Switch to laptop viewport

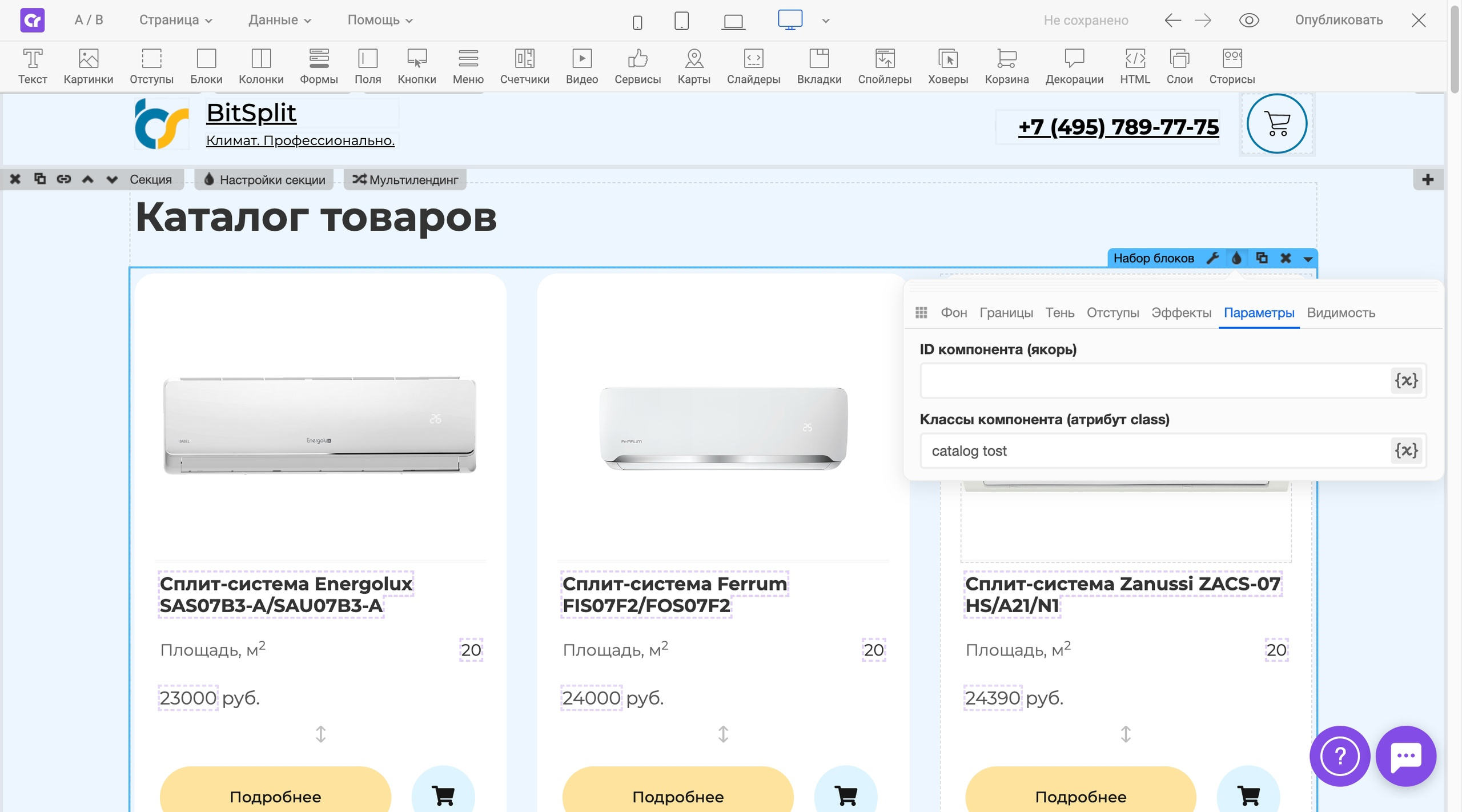pyautogui.click(x=733, y=22)
